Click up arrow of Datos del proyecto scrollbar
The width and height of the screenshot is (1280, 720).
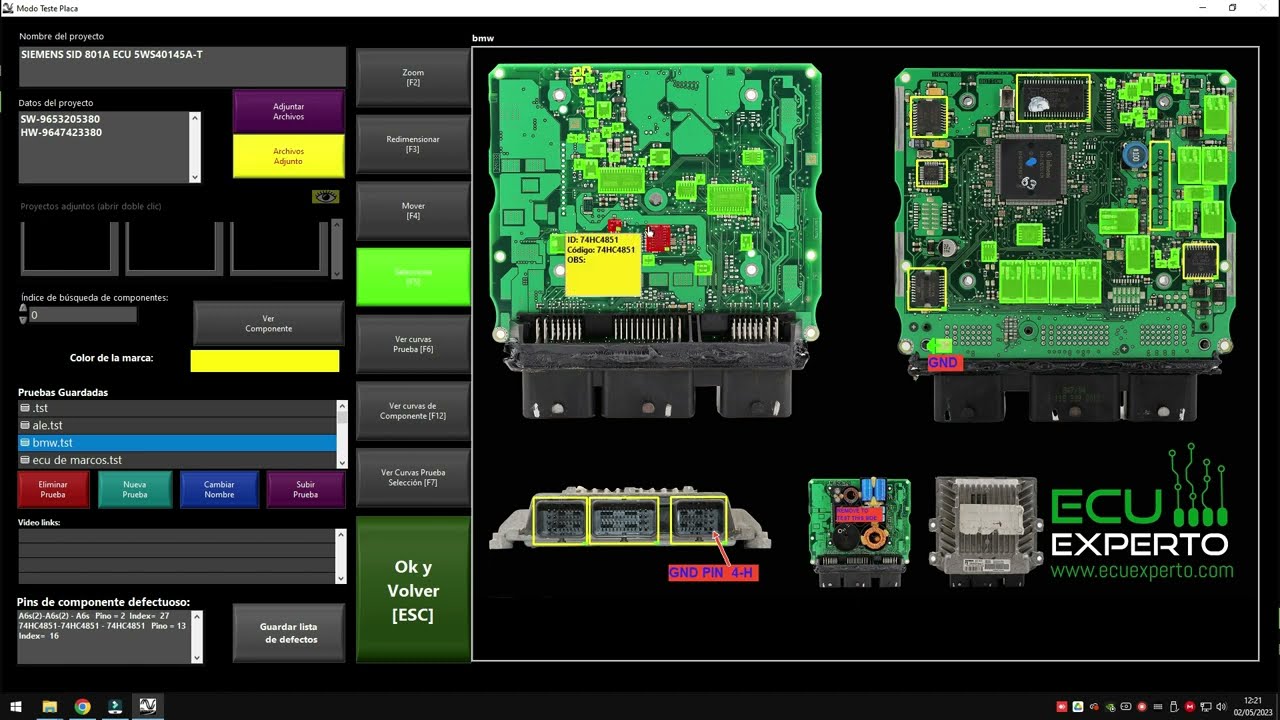tap(195, 118)
